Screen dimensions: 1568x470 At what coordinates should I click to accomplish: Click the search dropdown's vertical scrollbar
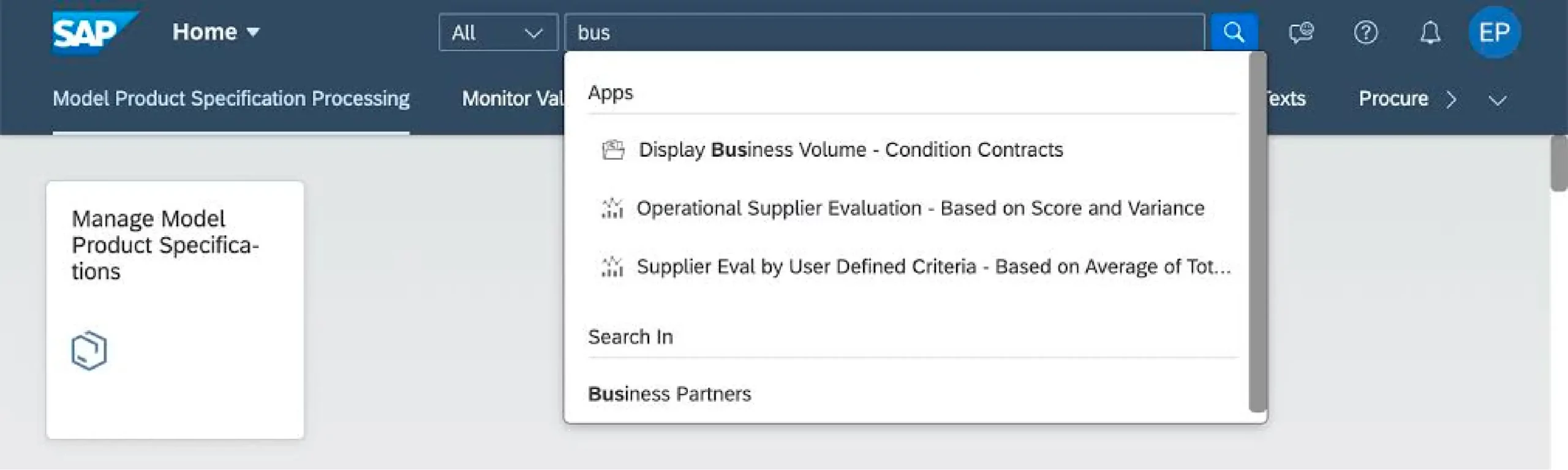click(x=1257, y=233)
